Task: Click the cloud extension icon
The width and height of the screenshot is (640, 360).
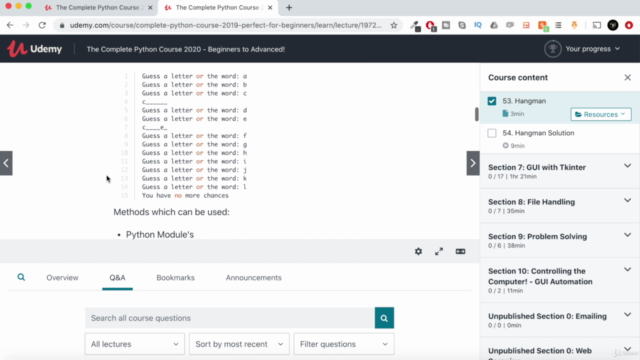Action: click(x=494, y=25)
